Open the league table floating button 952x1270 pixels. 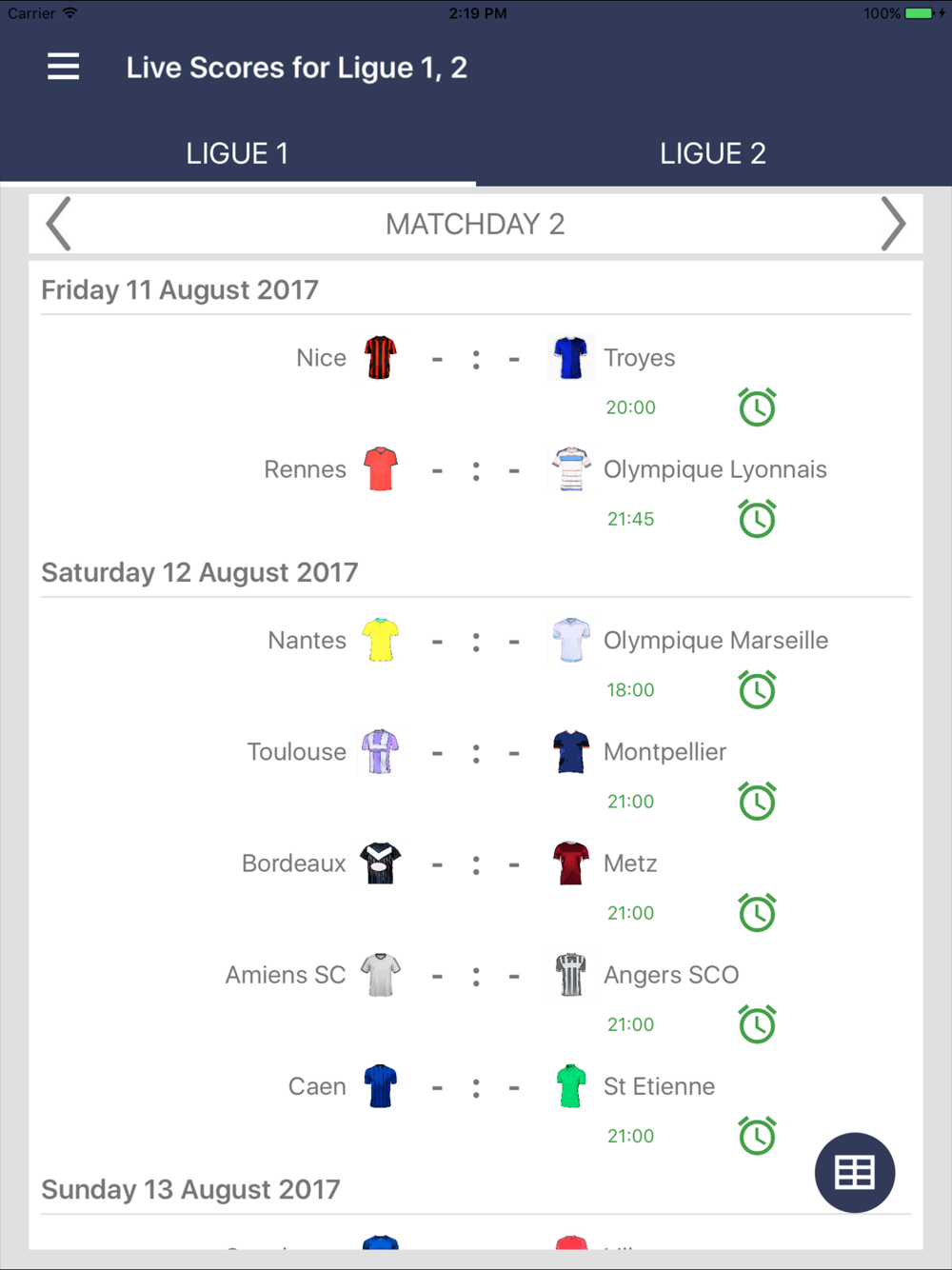(x=854, y=1172)
